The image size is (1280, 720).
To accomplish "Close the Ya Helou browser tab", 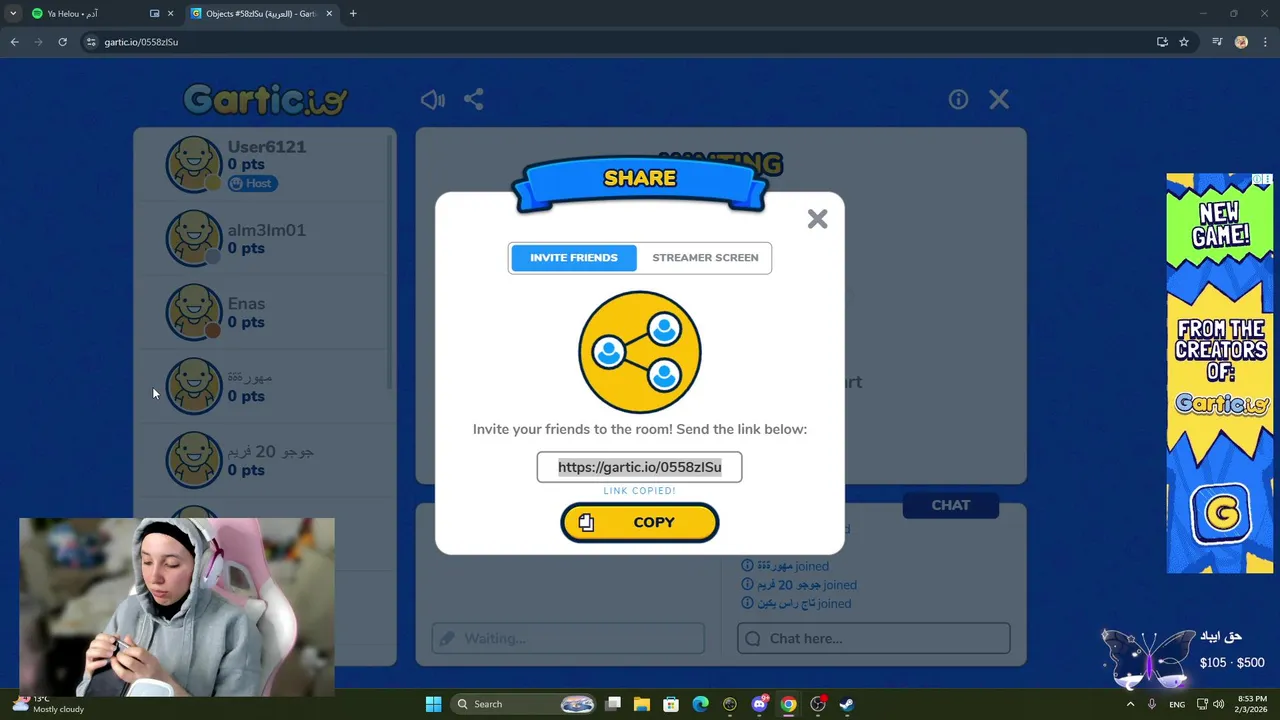I will pyautogui.click(x=170, y=14).
